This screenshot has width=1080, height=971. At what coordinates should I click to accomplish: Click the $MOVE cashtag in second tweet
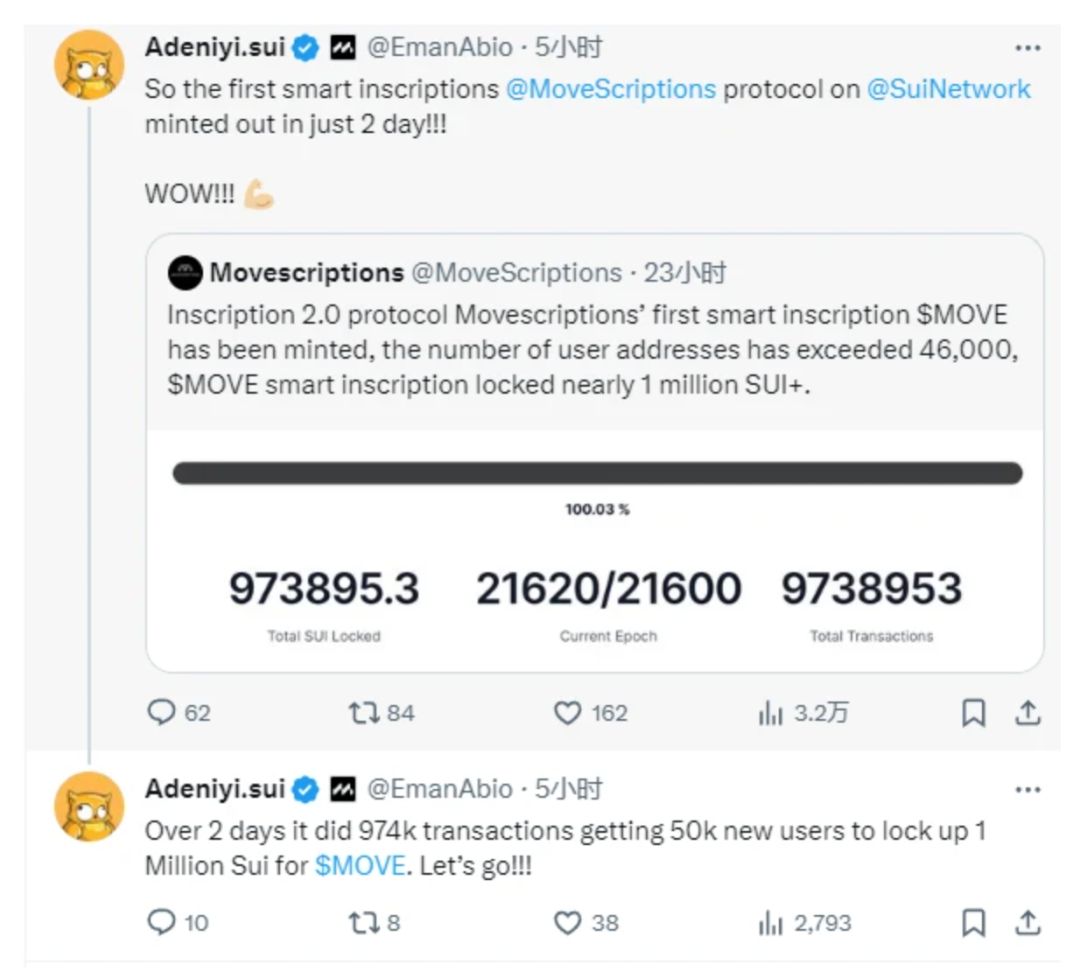point(359,866)
